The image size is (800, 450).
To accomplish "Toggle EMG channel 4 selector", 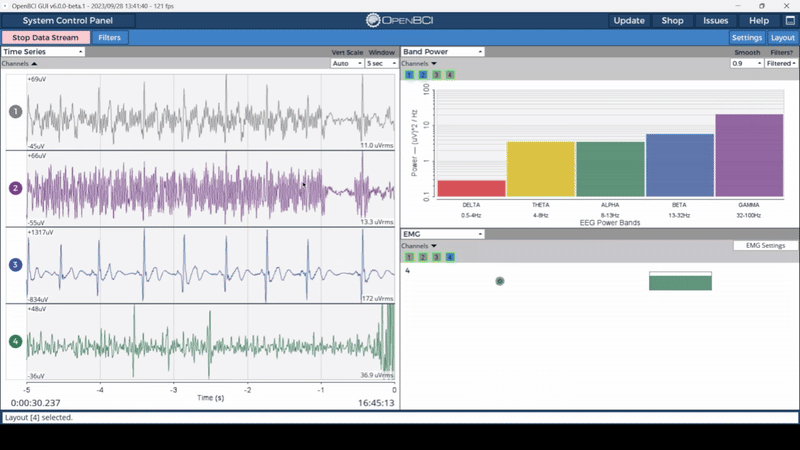I will [x=449, y=257].
